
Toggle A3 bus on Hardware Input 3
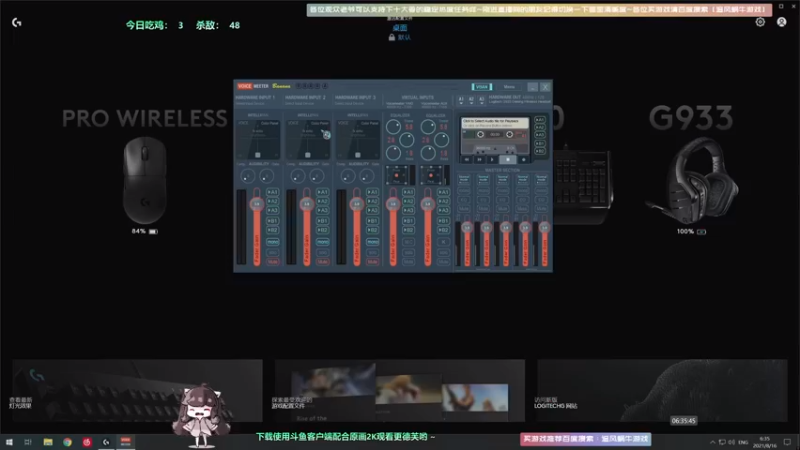click(x=372, y=210)
